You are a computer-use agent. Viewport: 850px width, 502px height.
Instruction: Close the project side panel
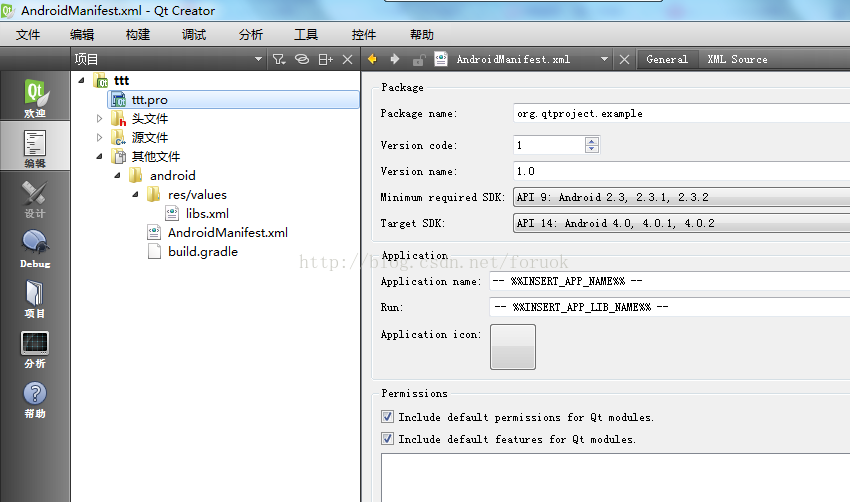(347, 59)
